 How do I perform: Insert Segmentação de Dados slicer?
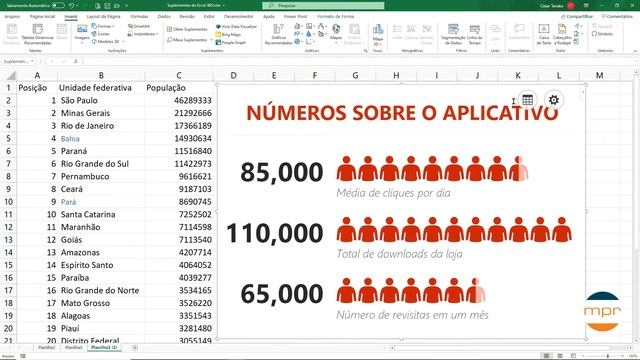pos(453,34)
